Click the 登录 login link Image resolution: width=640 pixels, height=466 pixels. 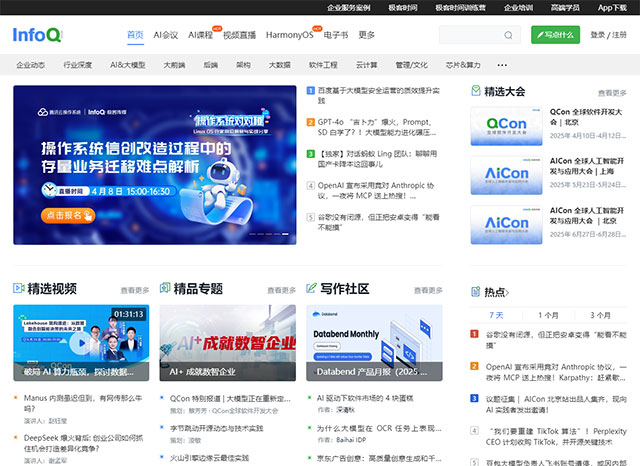point(598,35)
